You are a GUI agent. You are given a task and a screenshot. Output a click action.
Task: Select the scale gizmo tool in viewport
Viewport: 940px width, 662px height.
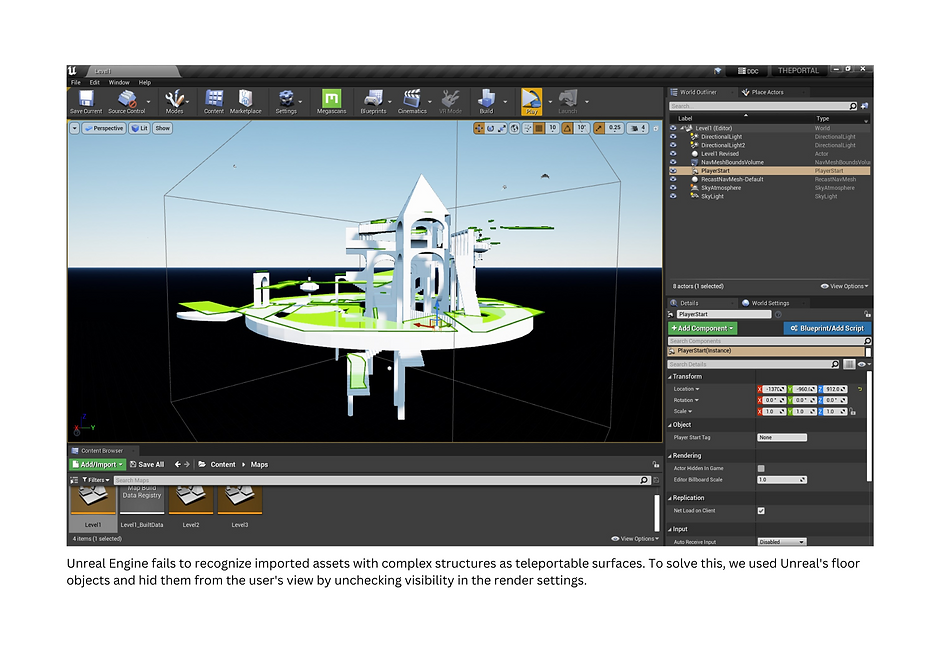(502, 128)
